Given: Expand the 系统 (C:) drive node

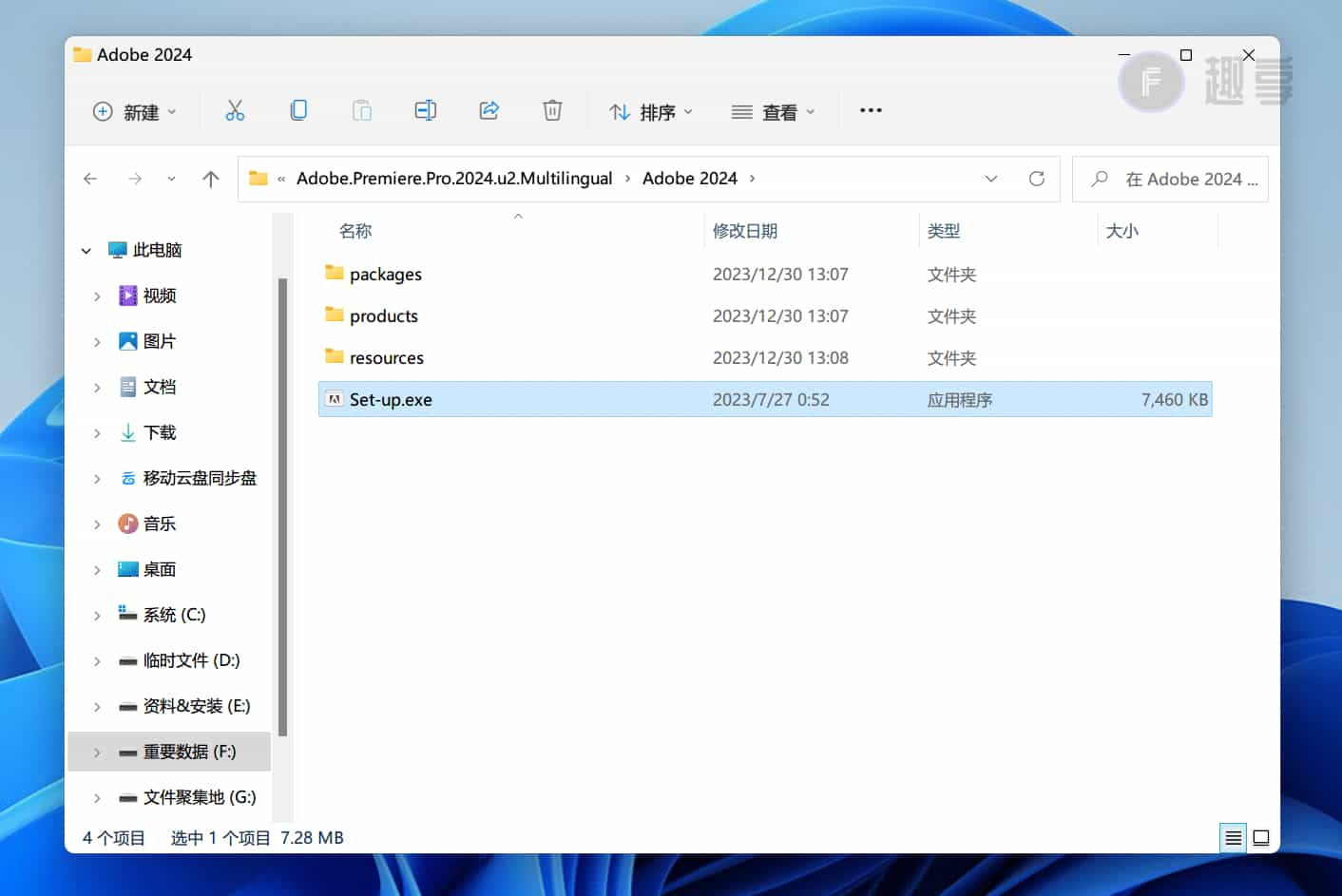Looking at the screenshot, I should pos(97,616).
